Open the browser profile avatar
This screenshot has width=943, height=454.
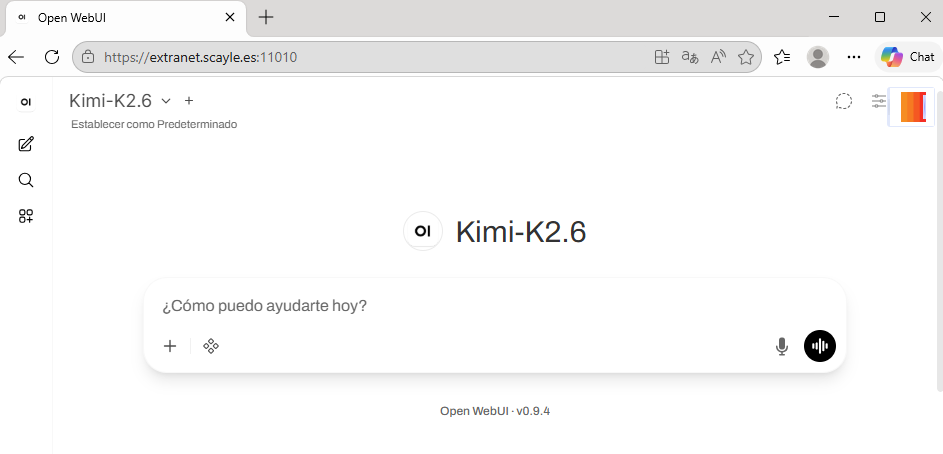point(818,57)
